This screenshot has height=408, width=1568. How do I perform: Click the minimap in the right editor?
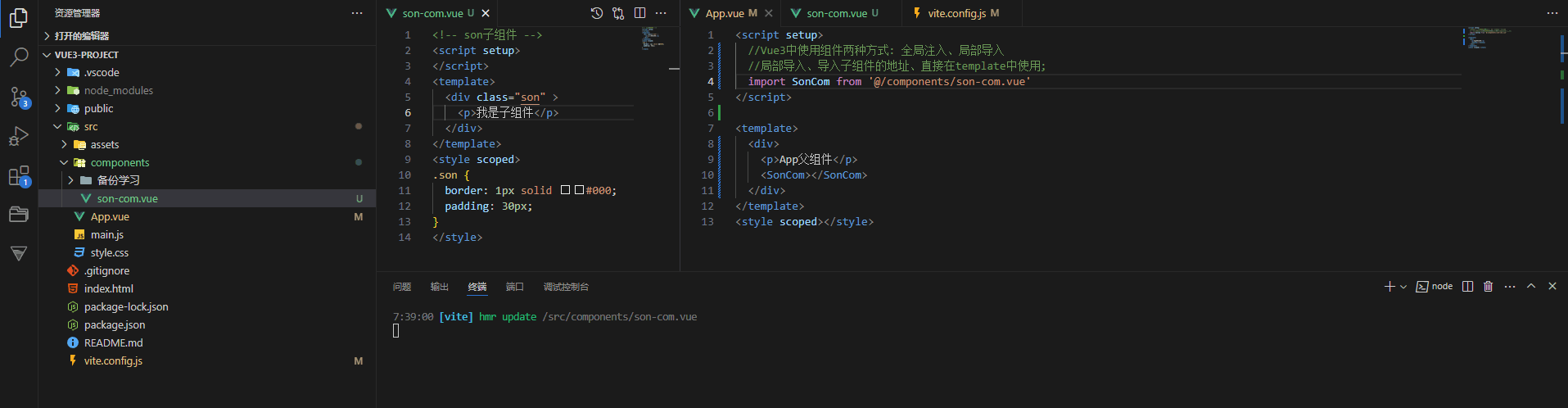click(x=1489, y=39)
